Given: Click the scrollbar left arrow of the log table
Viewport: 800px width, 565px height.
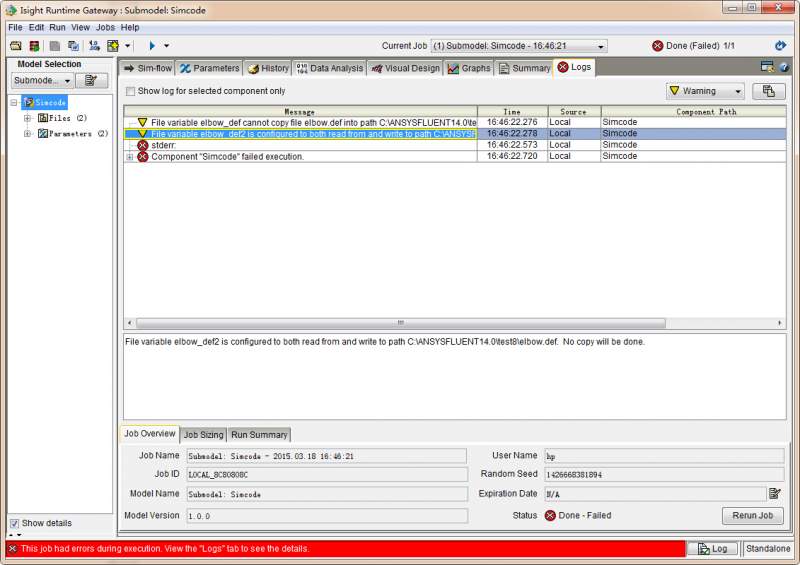Looking at the screenshot, I should point(130,323).
